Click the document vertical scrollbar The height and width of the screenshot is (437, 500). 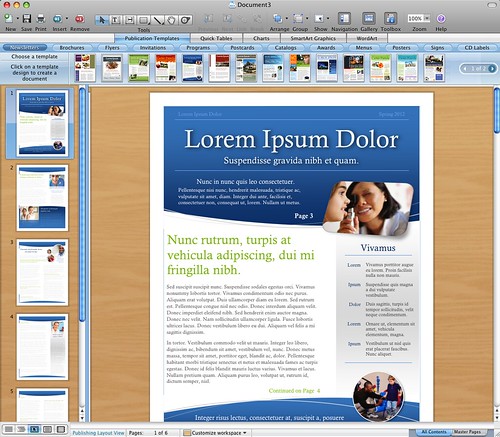pos(497,110)
